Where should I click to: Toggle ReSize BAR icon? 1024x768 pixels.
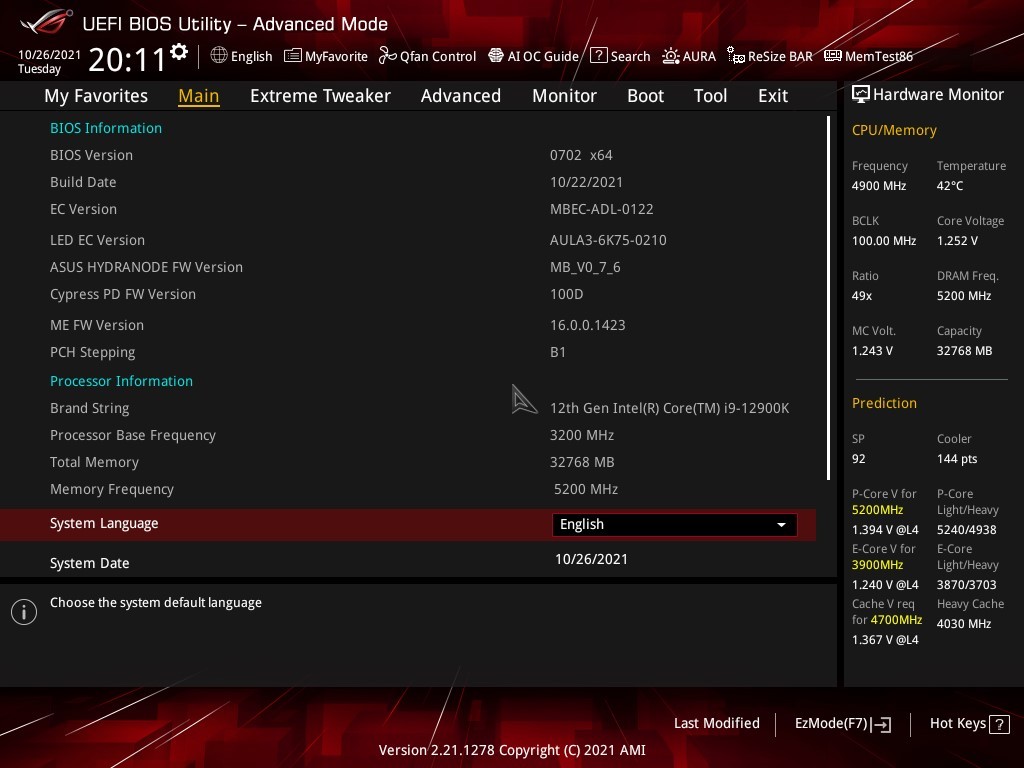coord(735,56)
